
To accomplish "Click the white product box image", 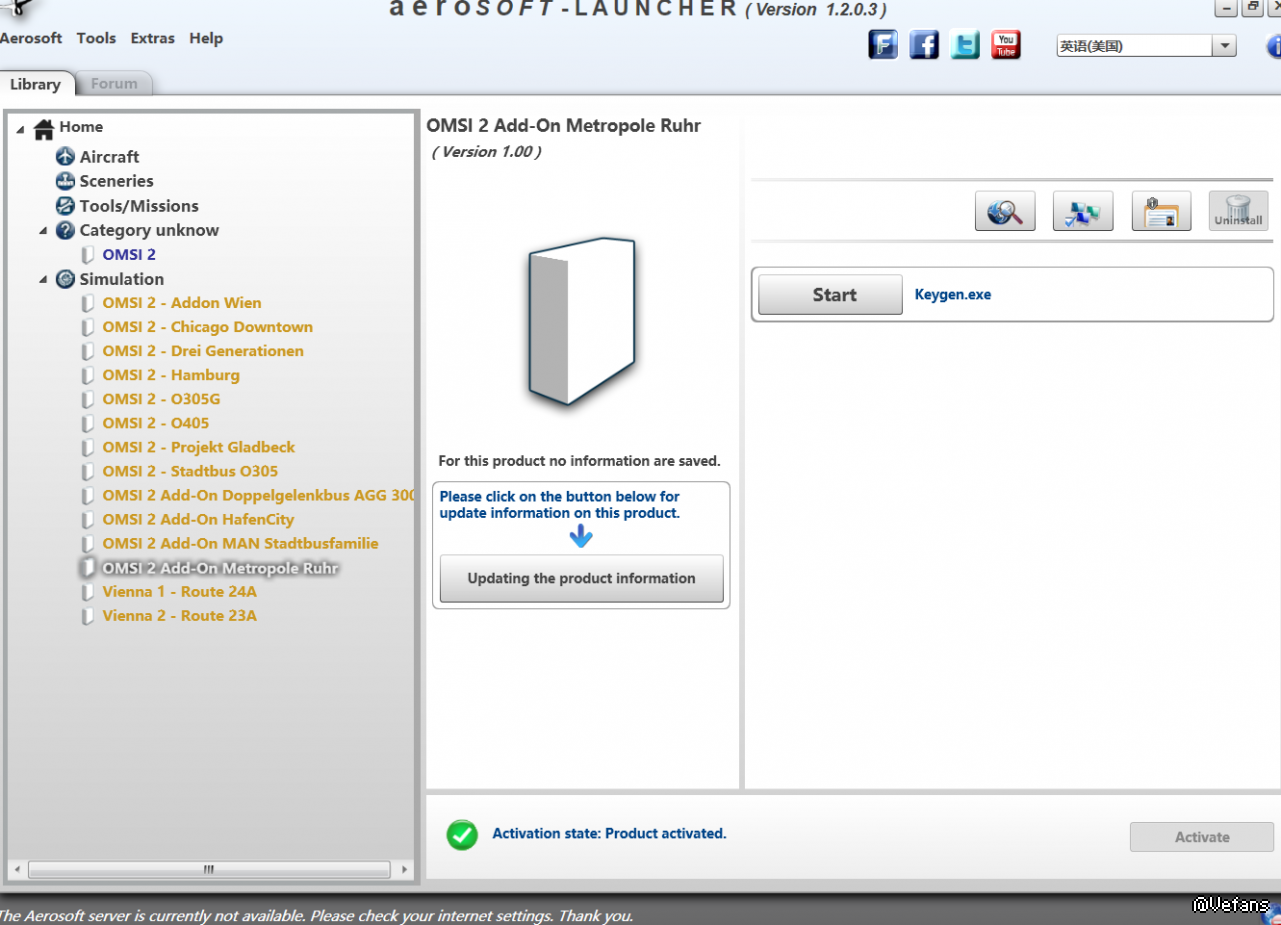I will [x=581, y=320].
